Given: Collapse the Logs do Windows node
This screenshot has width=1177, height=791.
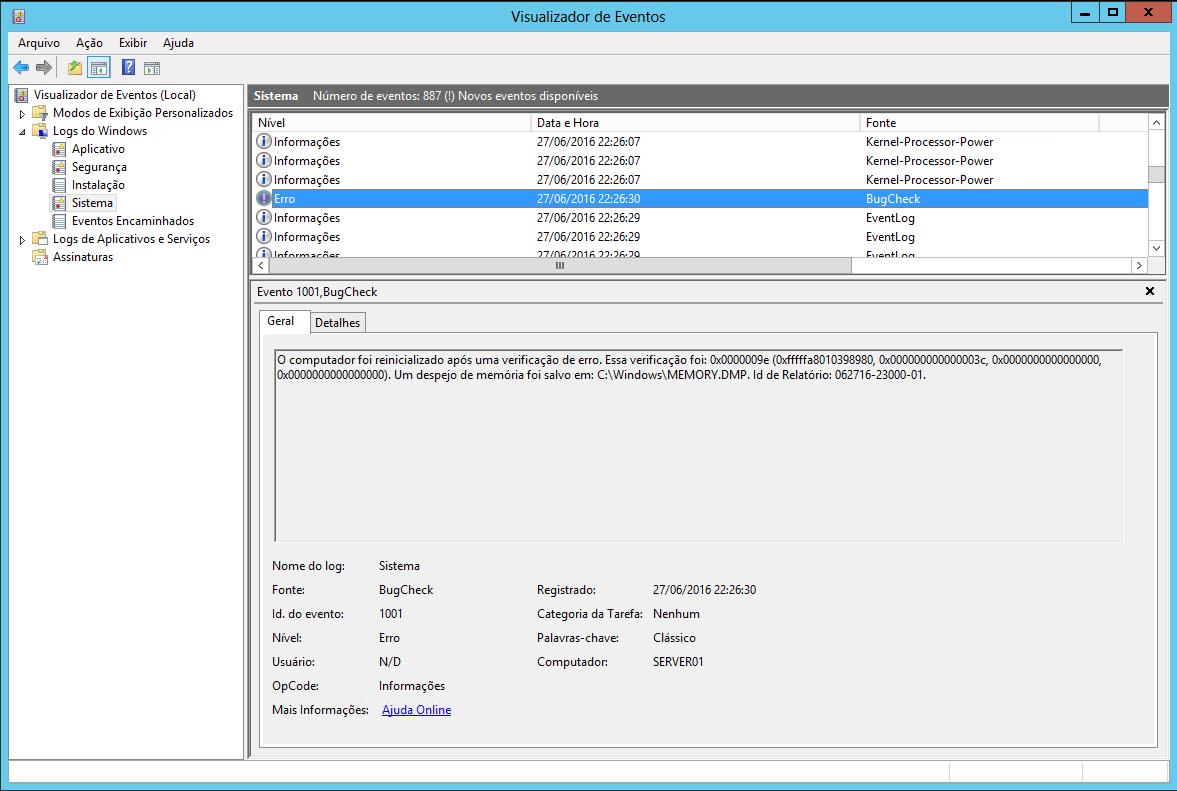Looking at the screenshot, I should tap(22, 131).
